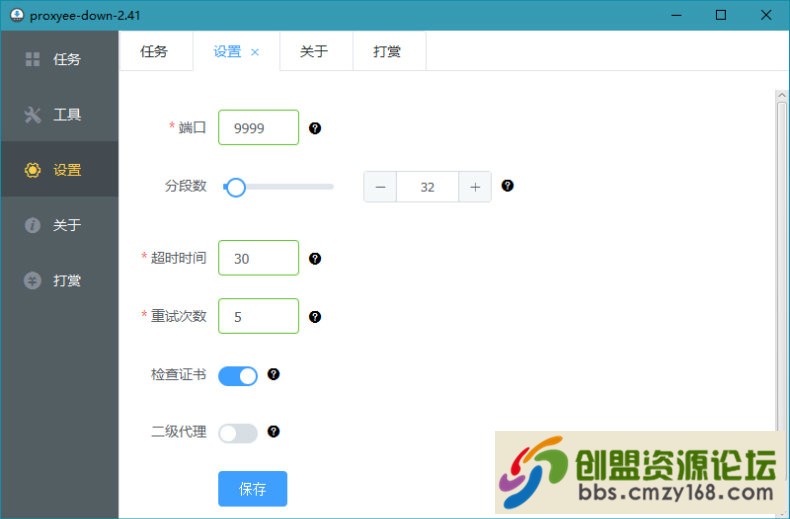
Task: Close the proxyee-down window
Action: pyautogui.click(x=766, y=15)
